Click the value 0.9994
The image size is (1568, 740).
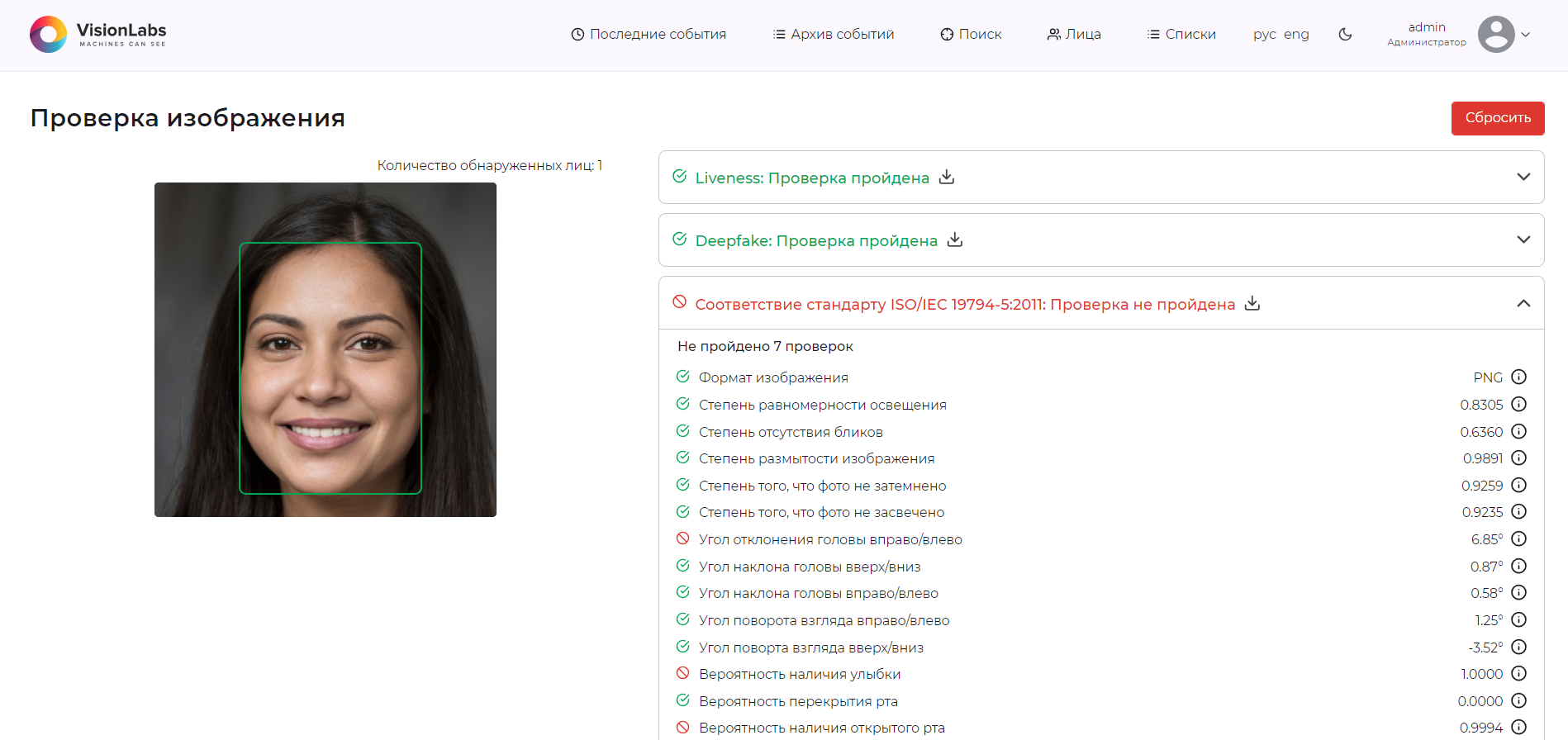1481,728
